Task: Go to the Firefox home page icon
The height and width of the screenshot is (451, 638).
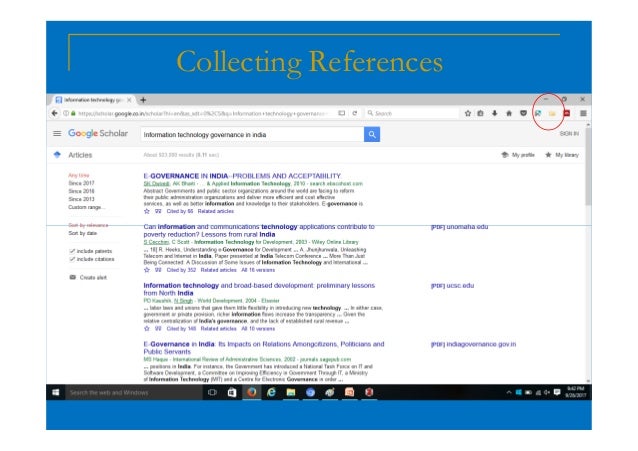Action: pyautogui.click(x=509, y=113)
